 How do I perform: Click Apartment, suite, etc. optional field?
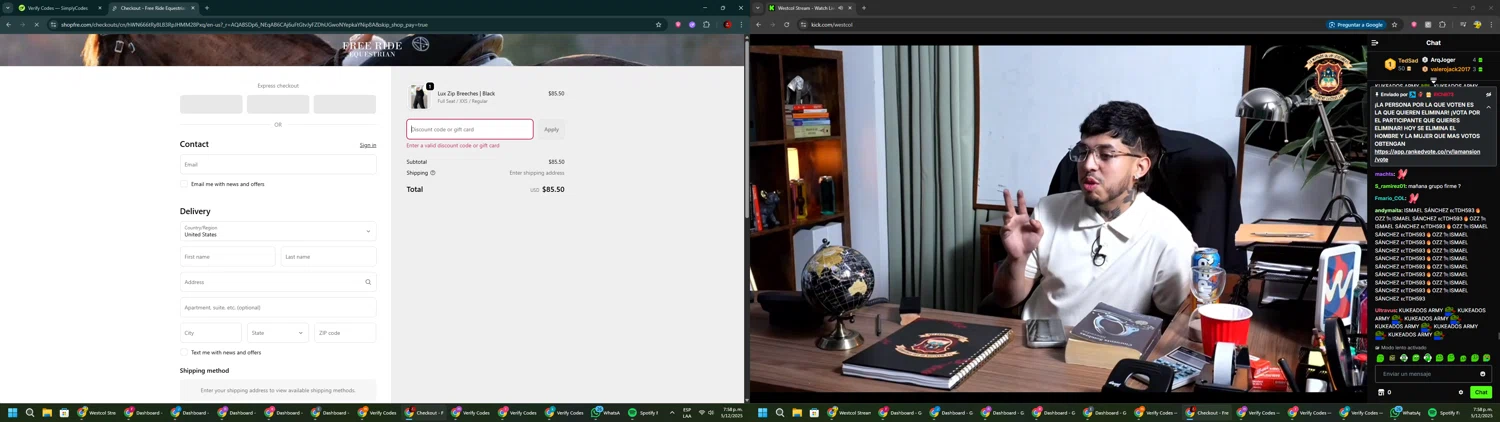tap(278, 307)
